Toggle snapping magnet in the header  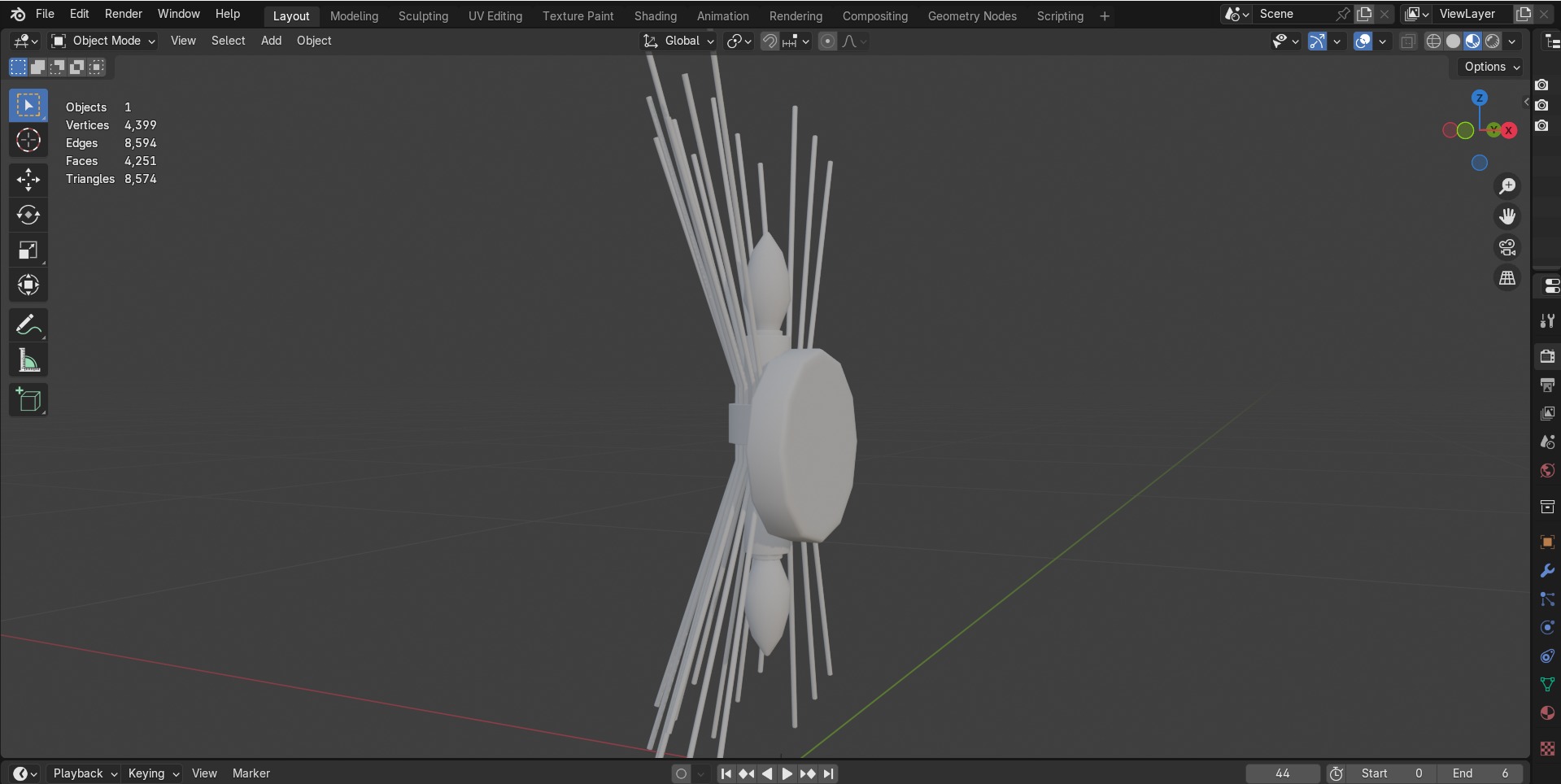769,41
